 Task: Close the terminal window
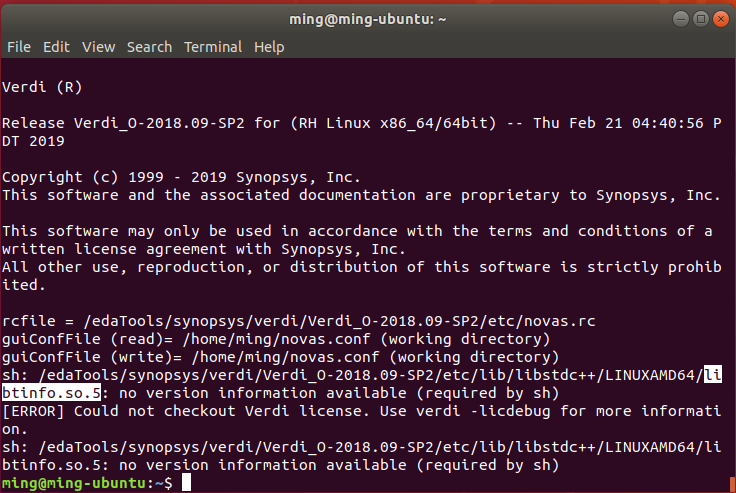click(x=721, y=19)
